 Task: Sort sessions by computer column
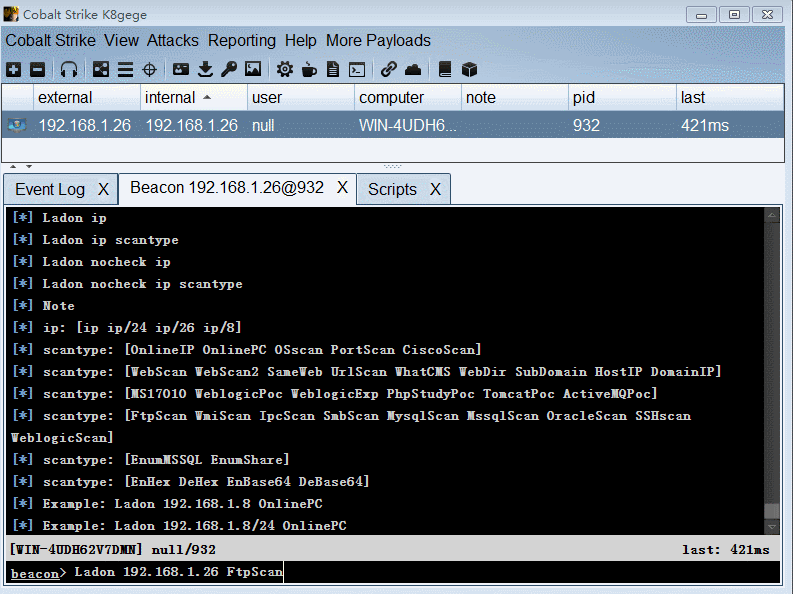[408, 98]
